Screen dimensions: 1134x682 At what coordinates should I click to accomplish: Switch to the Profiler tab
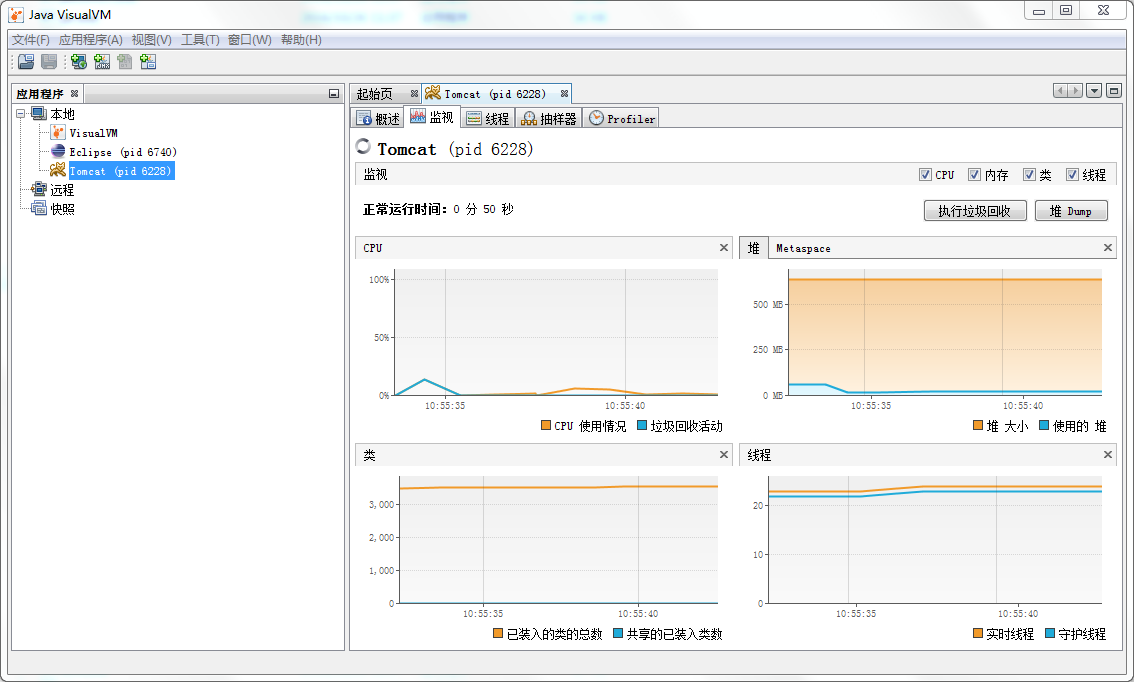(x=621, y=119)
